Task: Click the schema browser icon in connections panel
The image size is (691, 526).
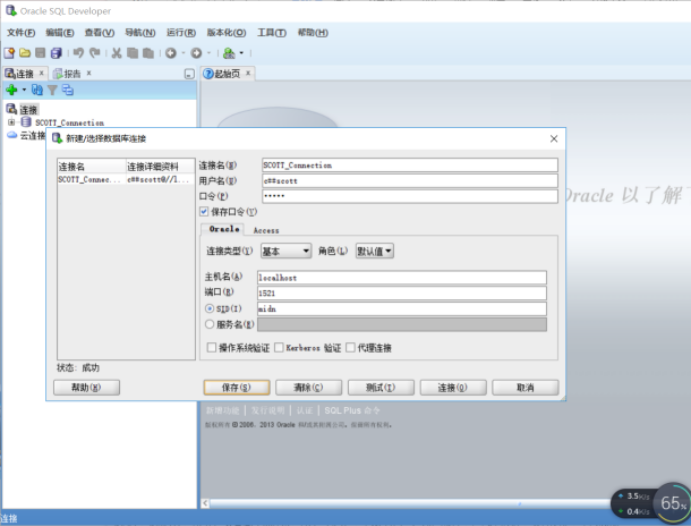Action: tap(67, 90)
